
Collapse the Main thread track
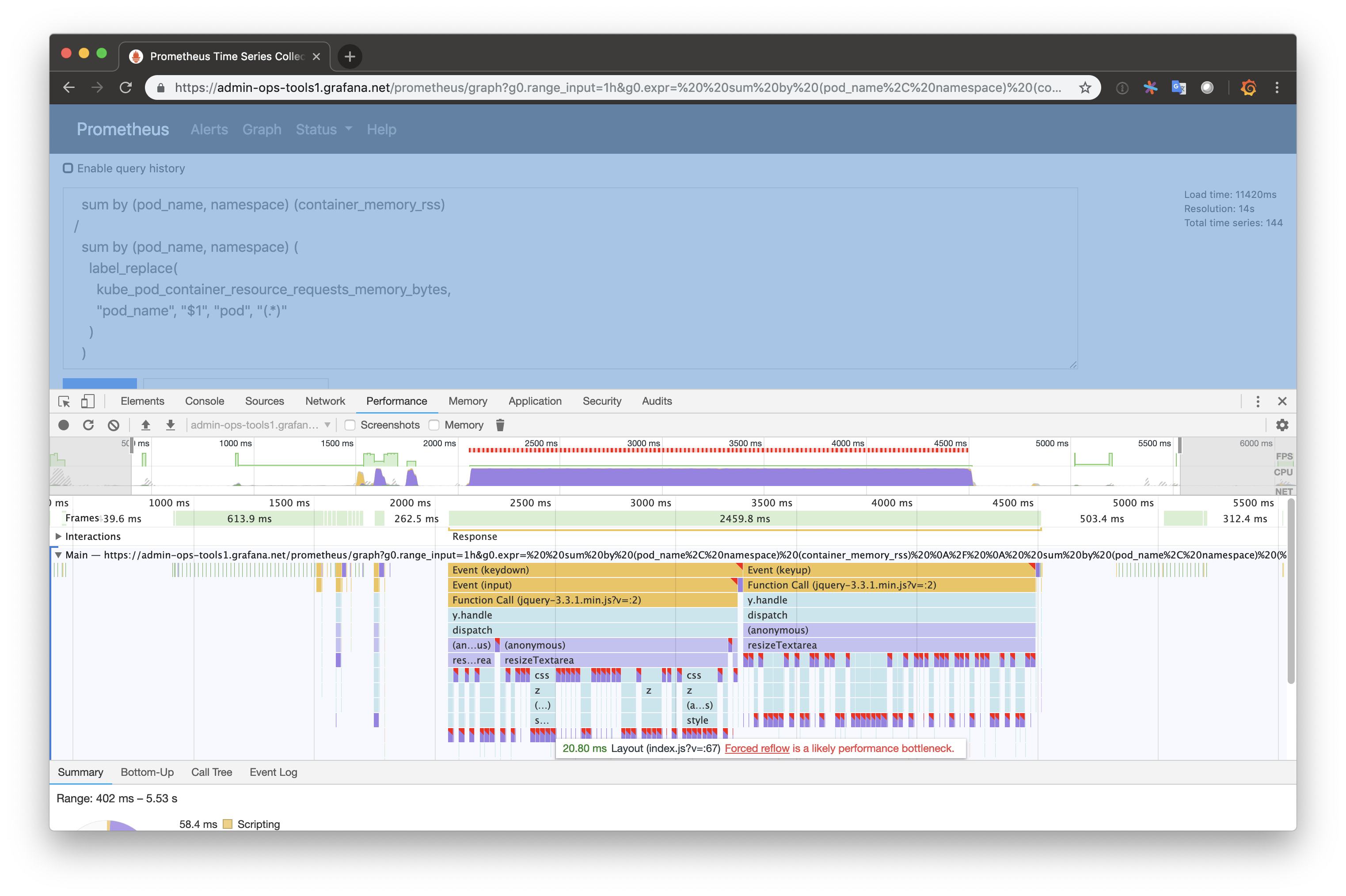pyautogui.click(x=58, y=555)
